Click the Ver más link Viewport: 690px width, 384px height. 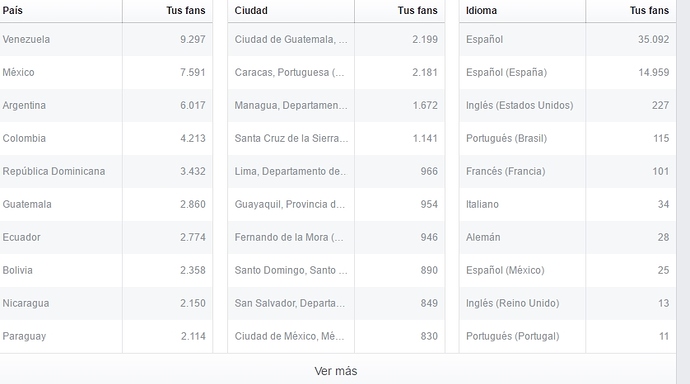336,371
